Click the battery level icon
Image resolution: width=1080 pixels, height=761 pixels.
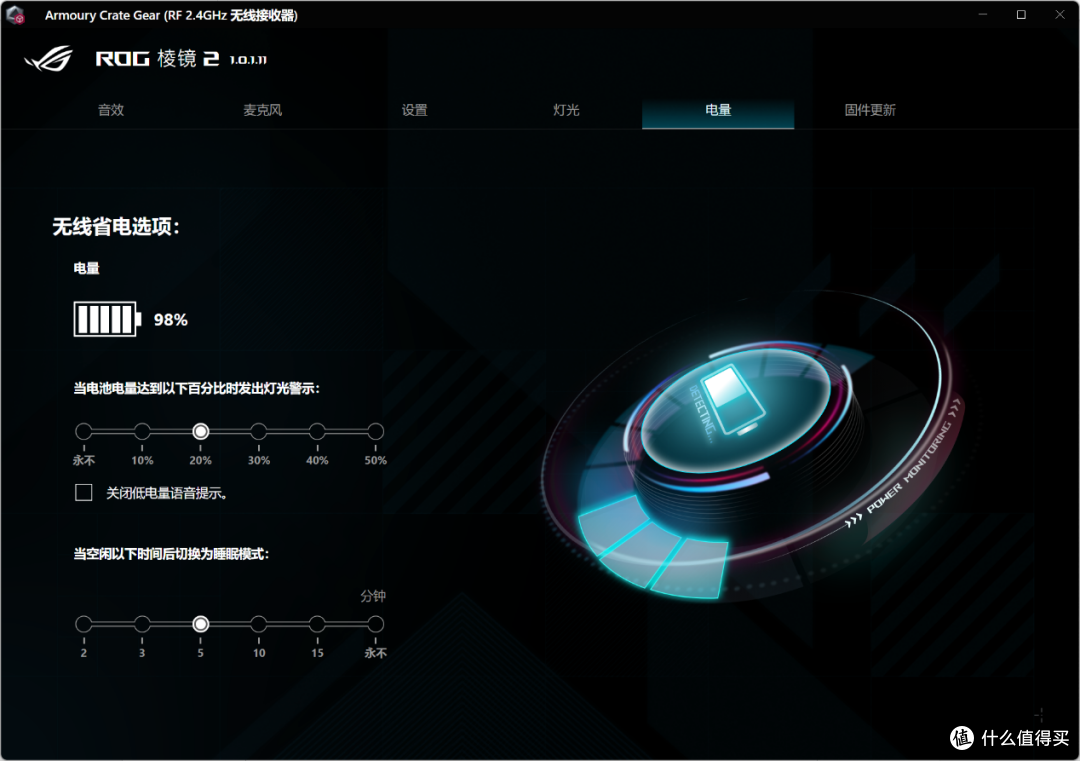coord(107,319)
